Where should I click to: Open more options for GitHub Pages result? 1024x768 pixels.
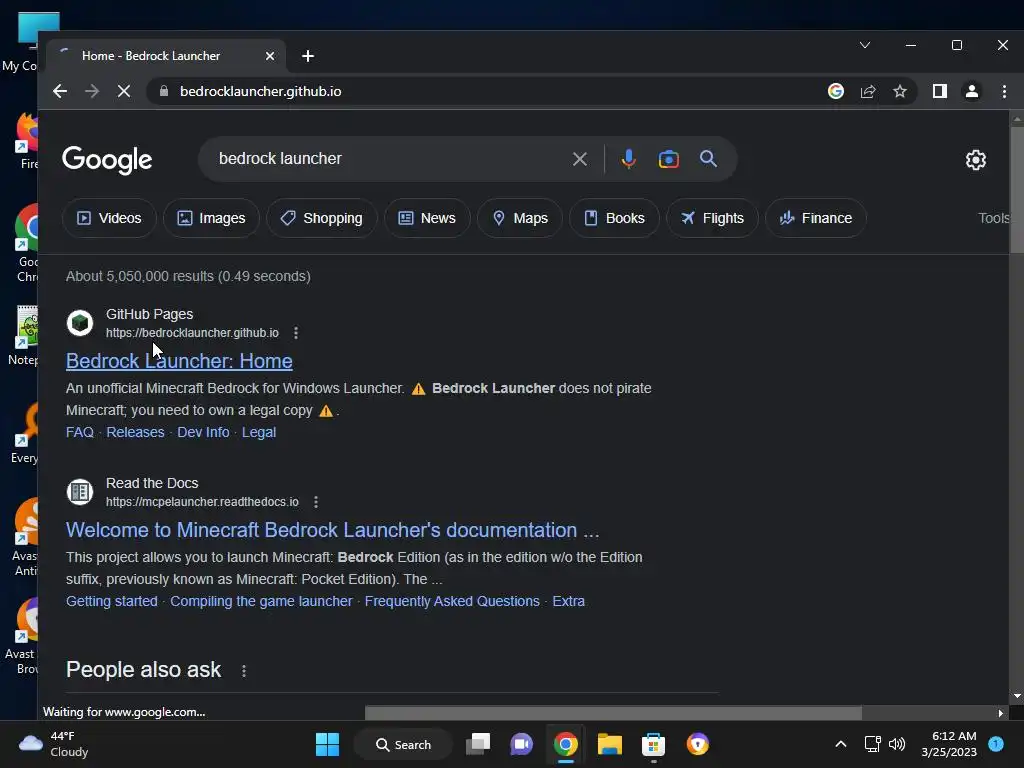(296, 333)
